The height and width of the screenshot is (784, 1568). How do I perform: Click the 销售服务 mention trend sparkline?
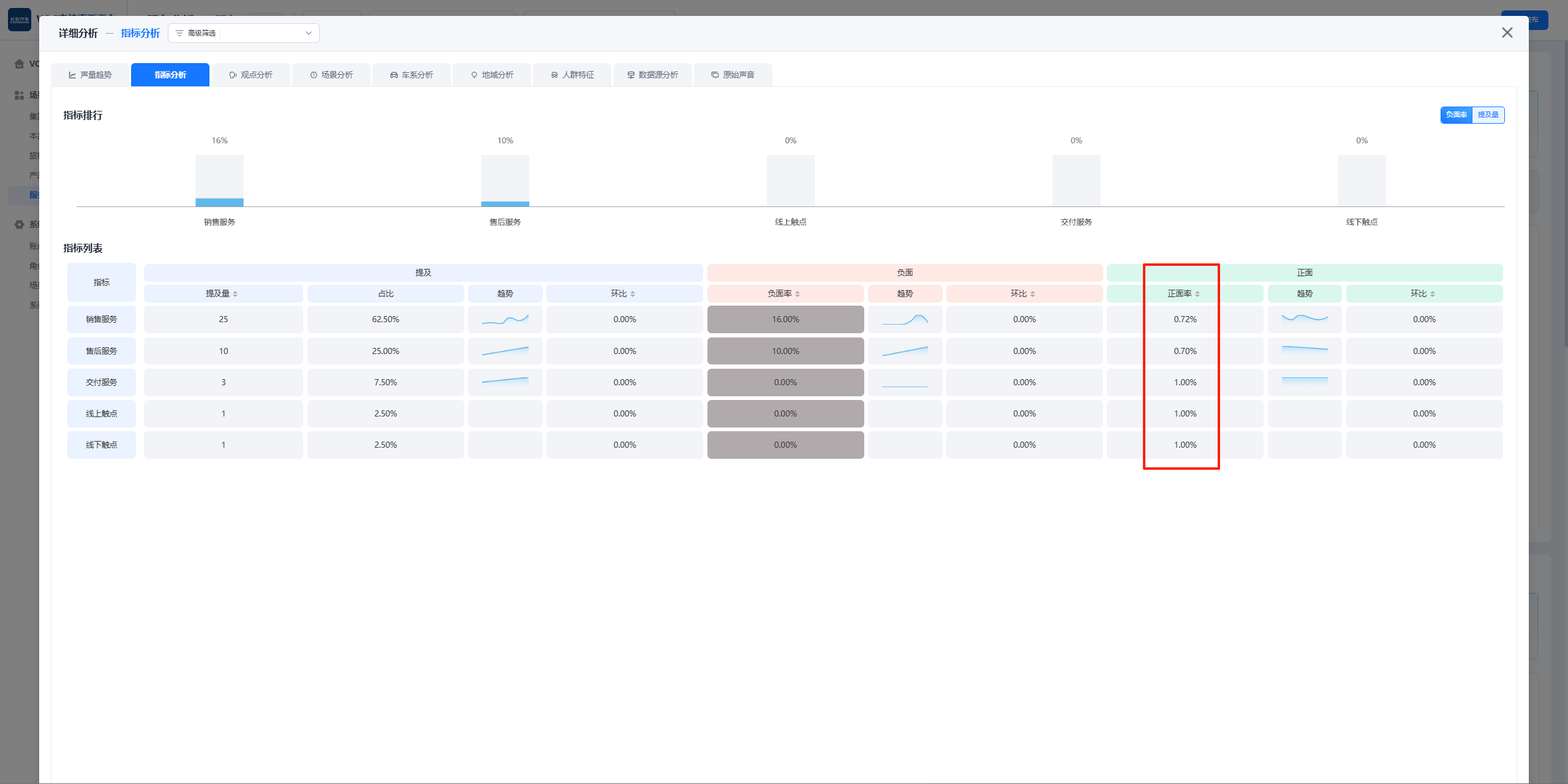tap(505, 319)
